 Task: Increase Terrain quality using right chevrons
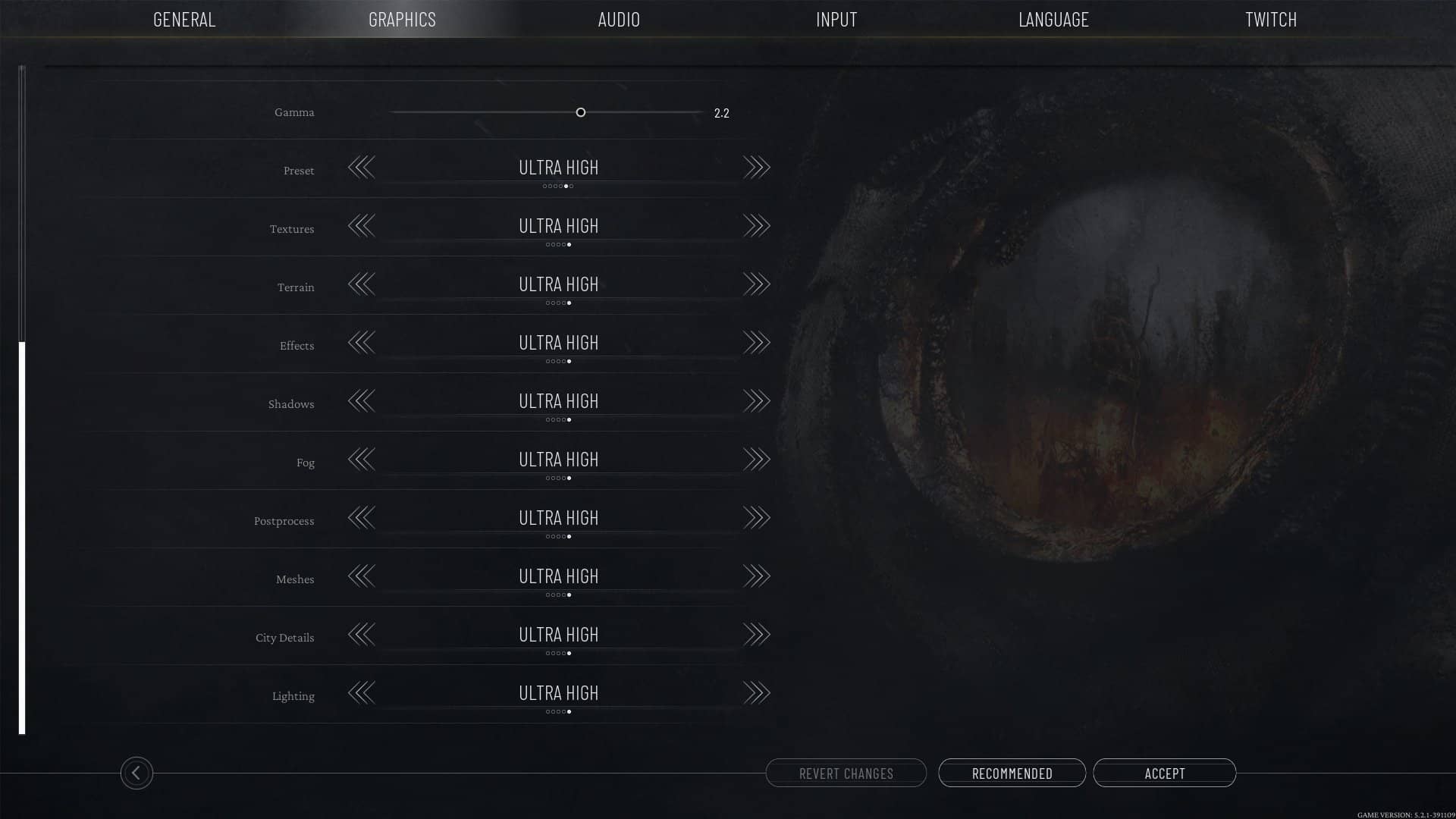756,284
